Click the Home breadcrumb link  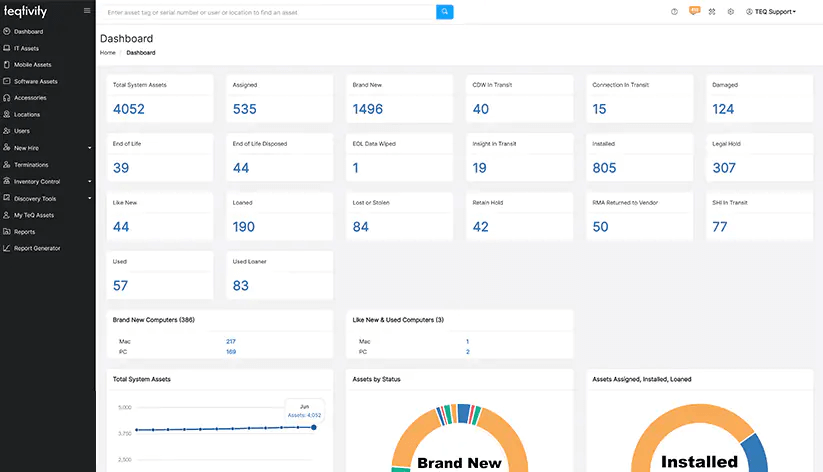107,52
